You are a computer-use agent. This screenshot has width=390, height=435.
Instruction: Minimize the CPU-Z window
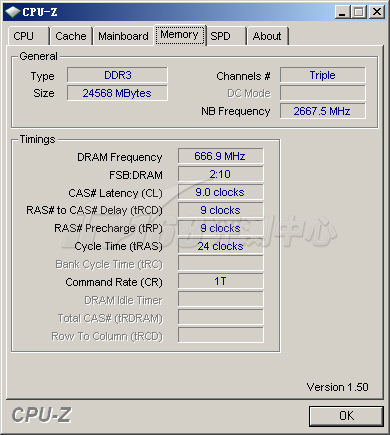pos(342,12)
